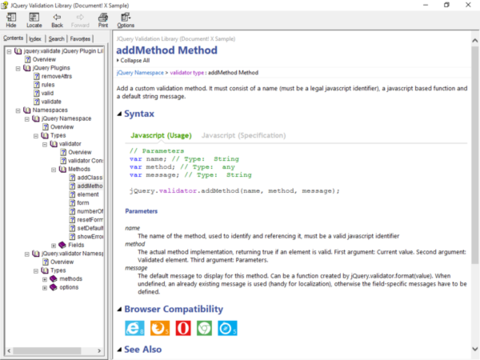The height and width of the screenshot is (360, 480).
Task: Collapse the Syntax section
Action: pos(120,114)
